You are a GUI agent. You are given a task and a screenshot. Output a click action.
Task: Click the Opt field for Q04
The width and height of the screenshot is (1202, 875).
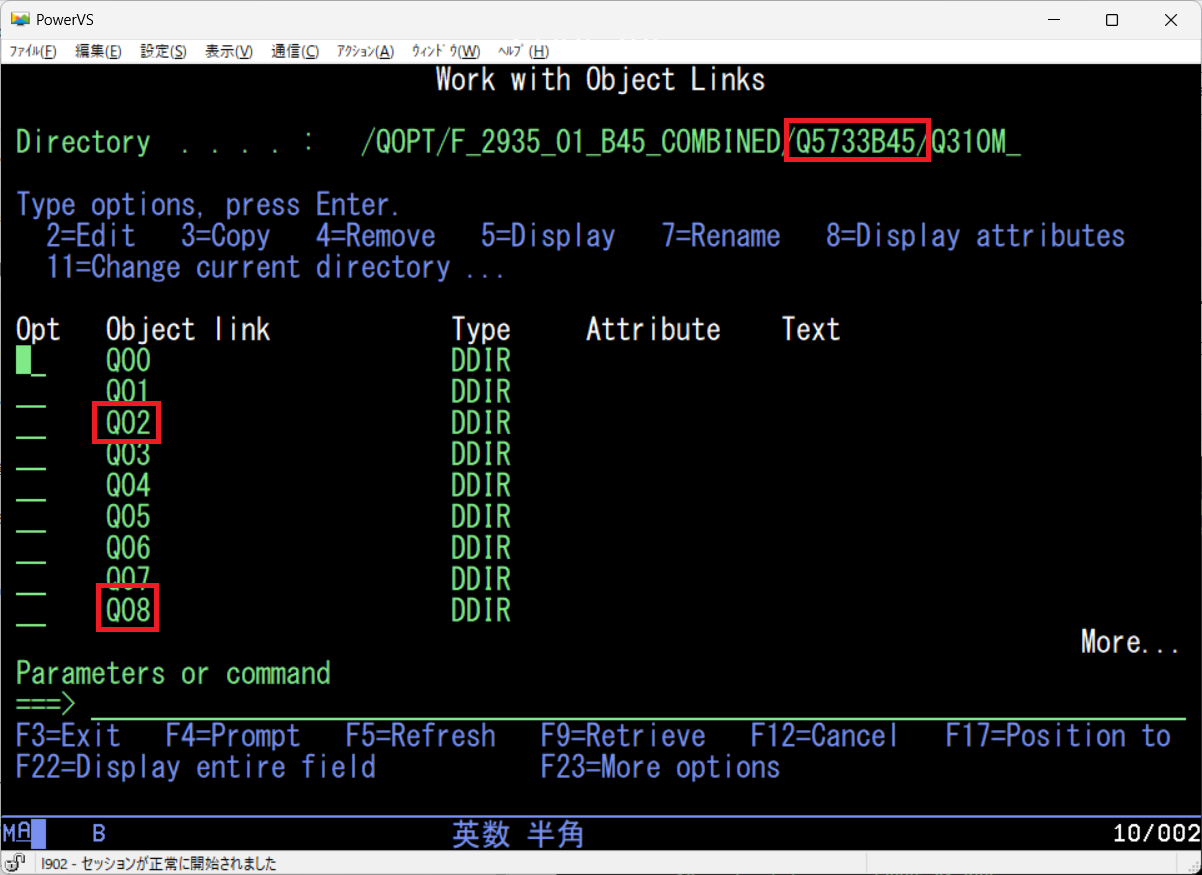click(x=30, y=485)
